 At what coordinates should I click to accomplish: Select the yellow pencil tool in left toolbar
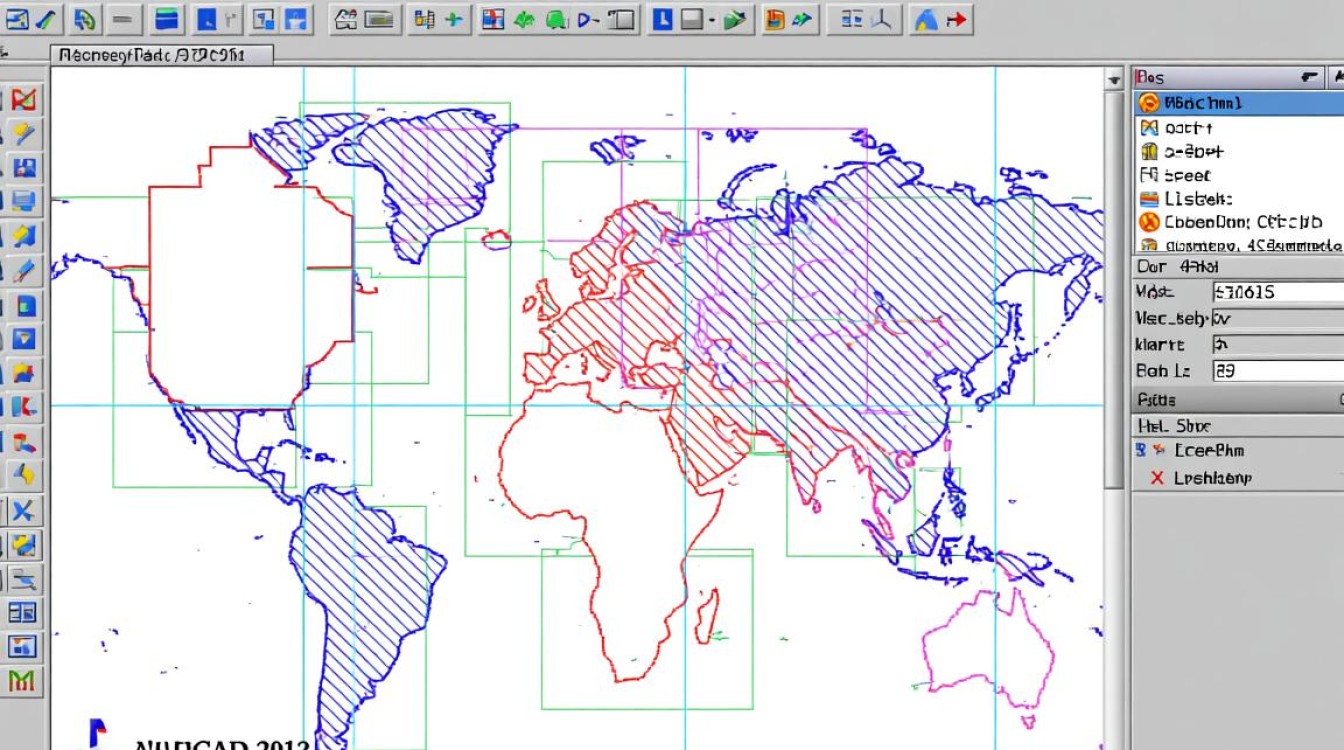pyautogui.click(x=22, y=133)
